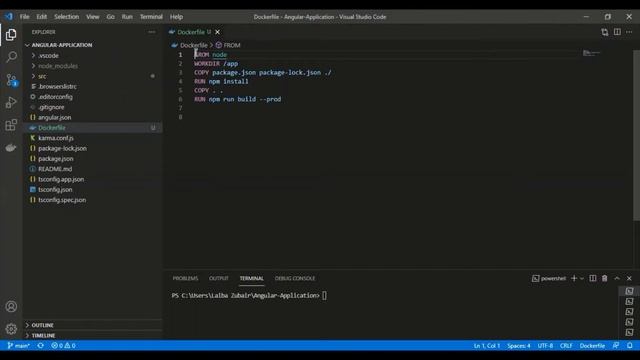The image size is (640, 360).
Task: Click the Explorer more actions ellipsis
Action: pyautogui.click(x=151, y=32)
